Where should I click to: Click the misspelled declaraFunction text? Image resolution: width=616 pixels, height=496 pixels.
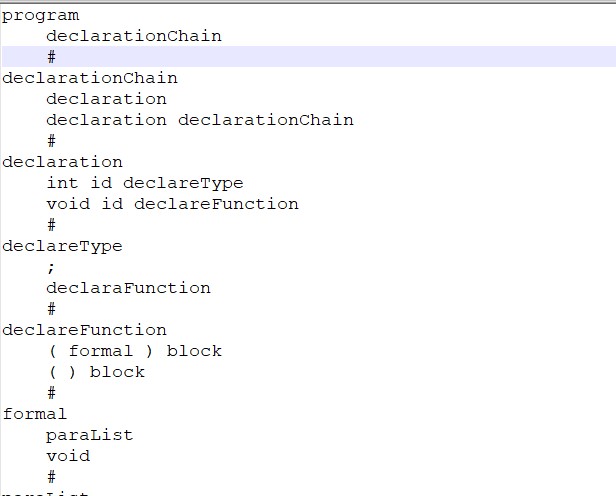point(128,288)
